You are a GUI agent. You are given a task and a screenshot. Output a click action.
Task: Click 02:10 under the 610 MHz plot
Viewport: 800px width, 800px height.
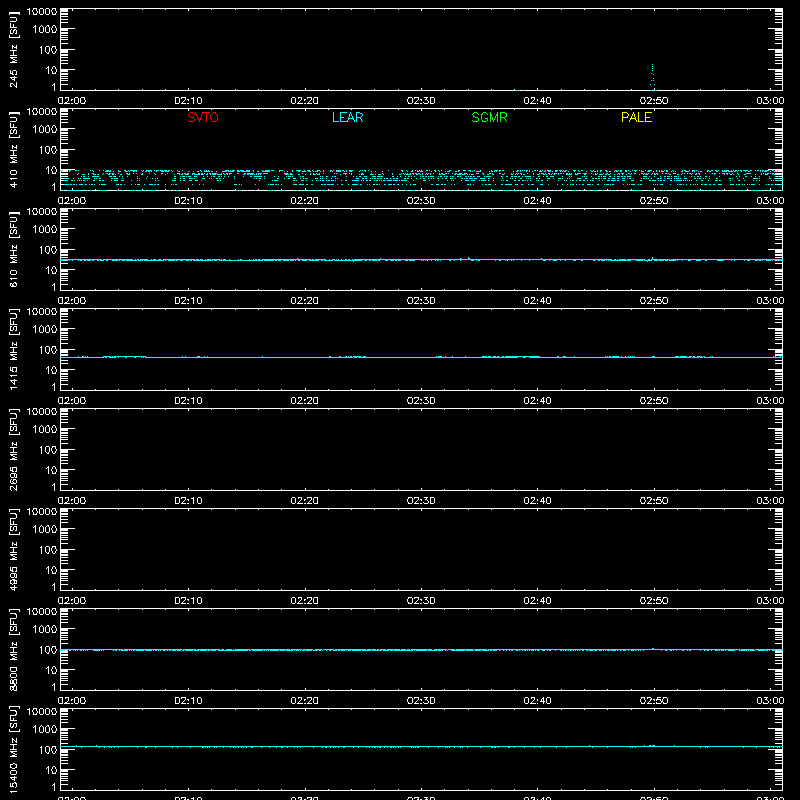tap(188, 301)
